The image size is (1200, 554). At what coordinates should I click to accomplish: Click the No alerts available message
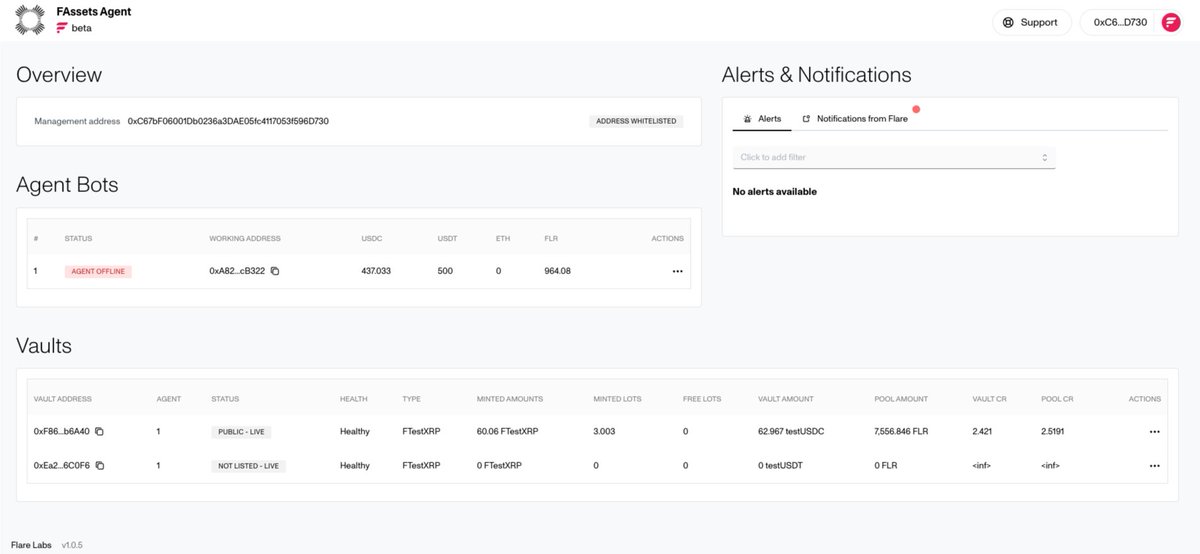click(x=775, y=191)
